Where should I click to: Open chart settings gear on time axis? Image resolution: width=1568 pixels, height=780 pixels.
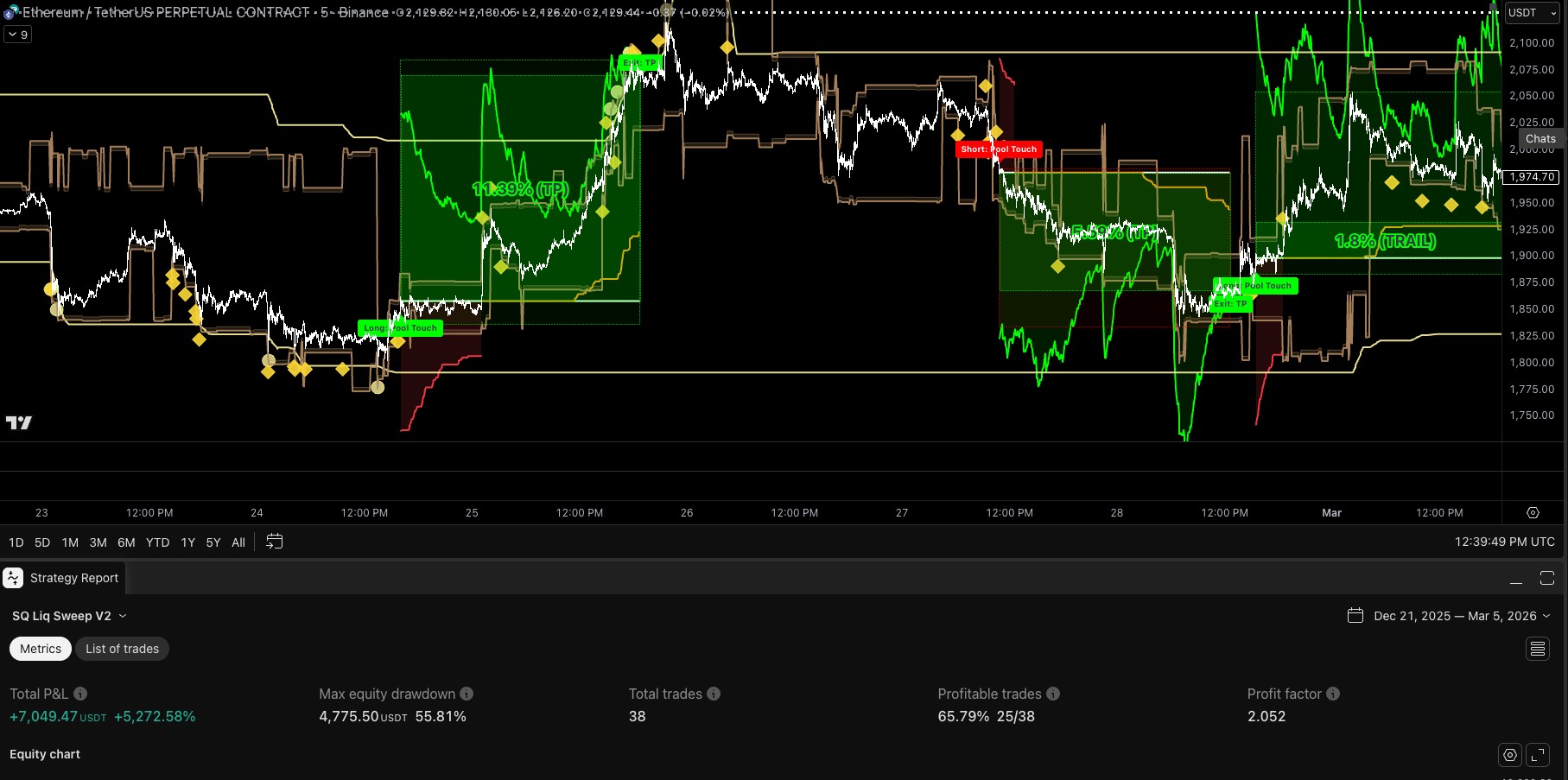[1533, 512]
